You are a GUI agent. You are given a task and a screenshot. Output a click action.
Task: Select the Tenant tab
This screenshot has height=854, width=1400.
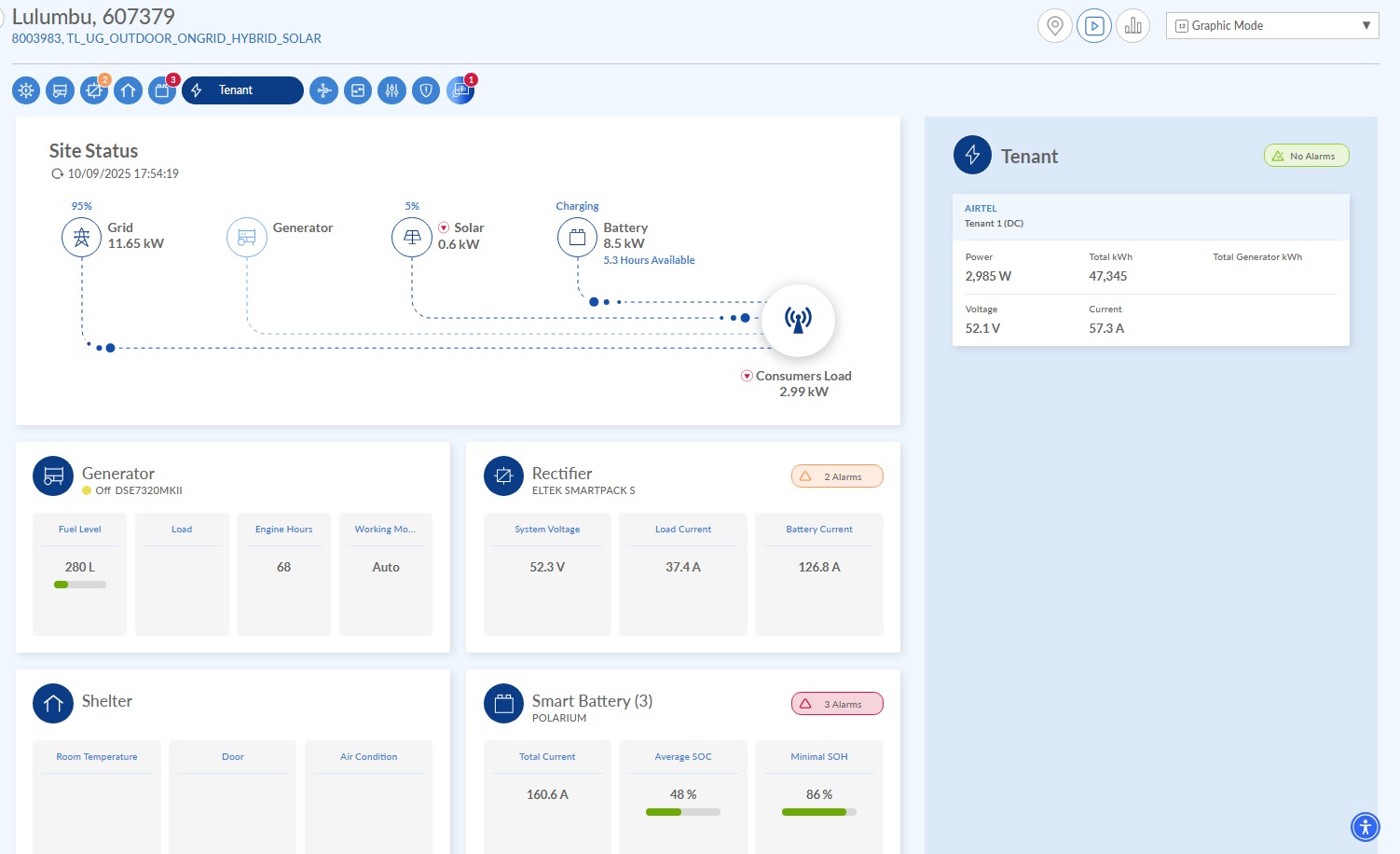coord(242,90)
